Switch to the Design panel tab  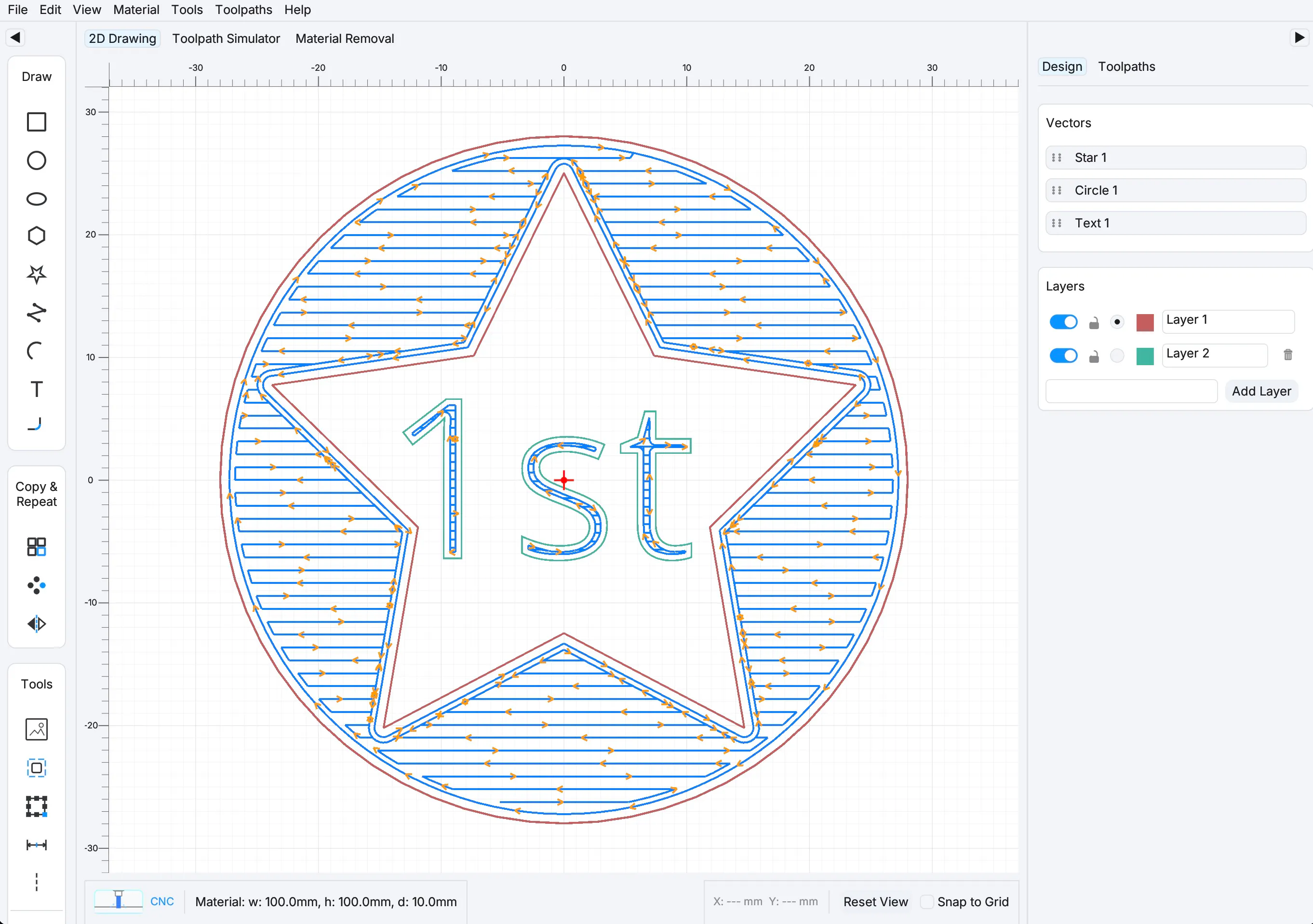pyautogui.click(x=1062, y=66)
